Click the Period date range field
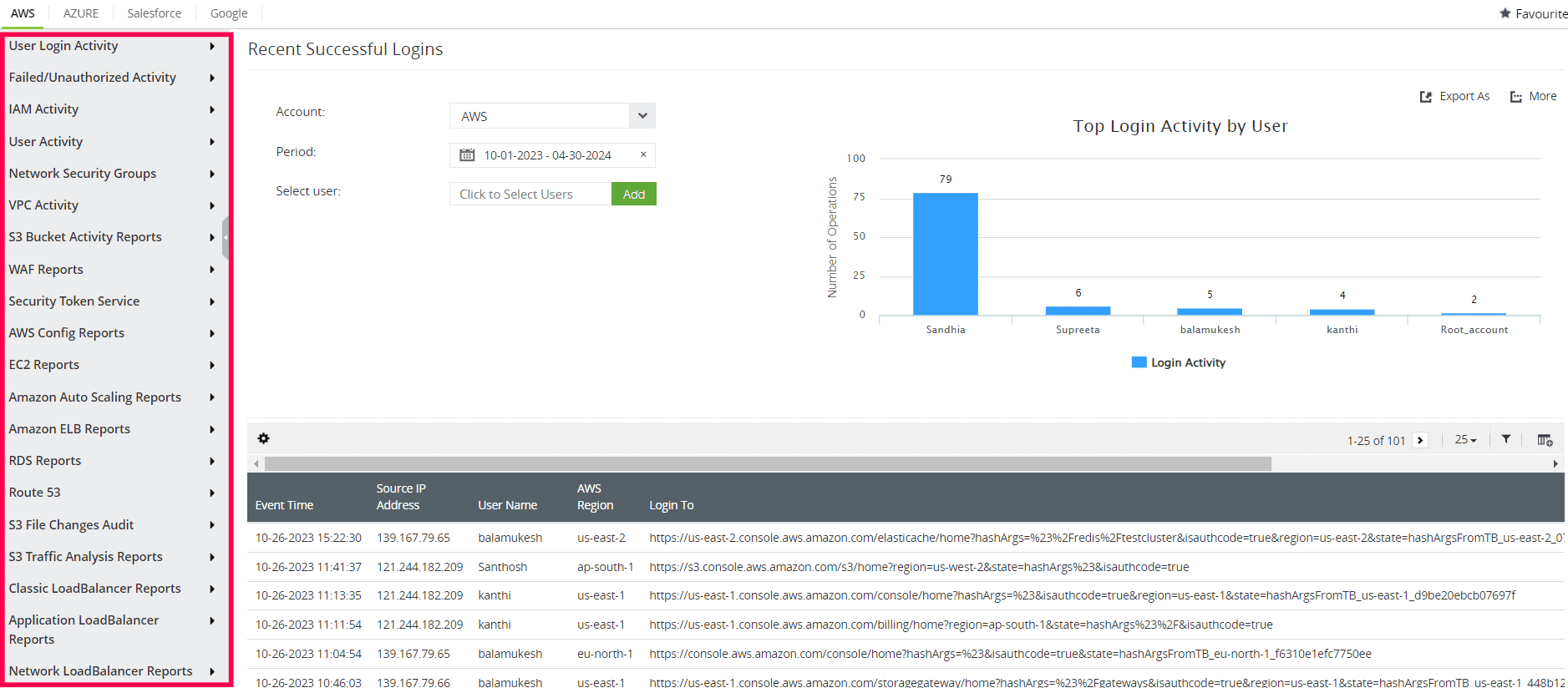1568x688 pixels. click(552, 155)
